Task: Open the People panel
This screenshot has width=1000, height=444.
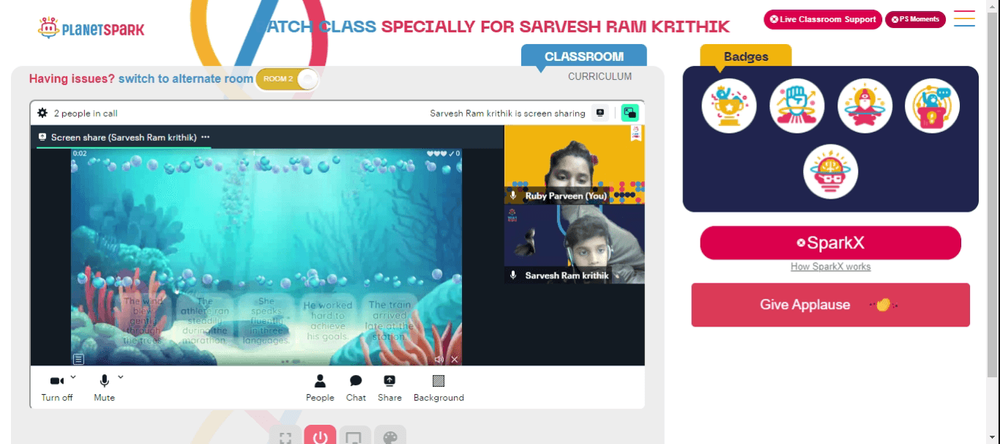Action: point(320,388)
